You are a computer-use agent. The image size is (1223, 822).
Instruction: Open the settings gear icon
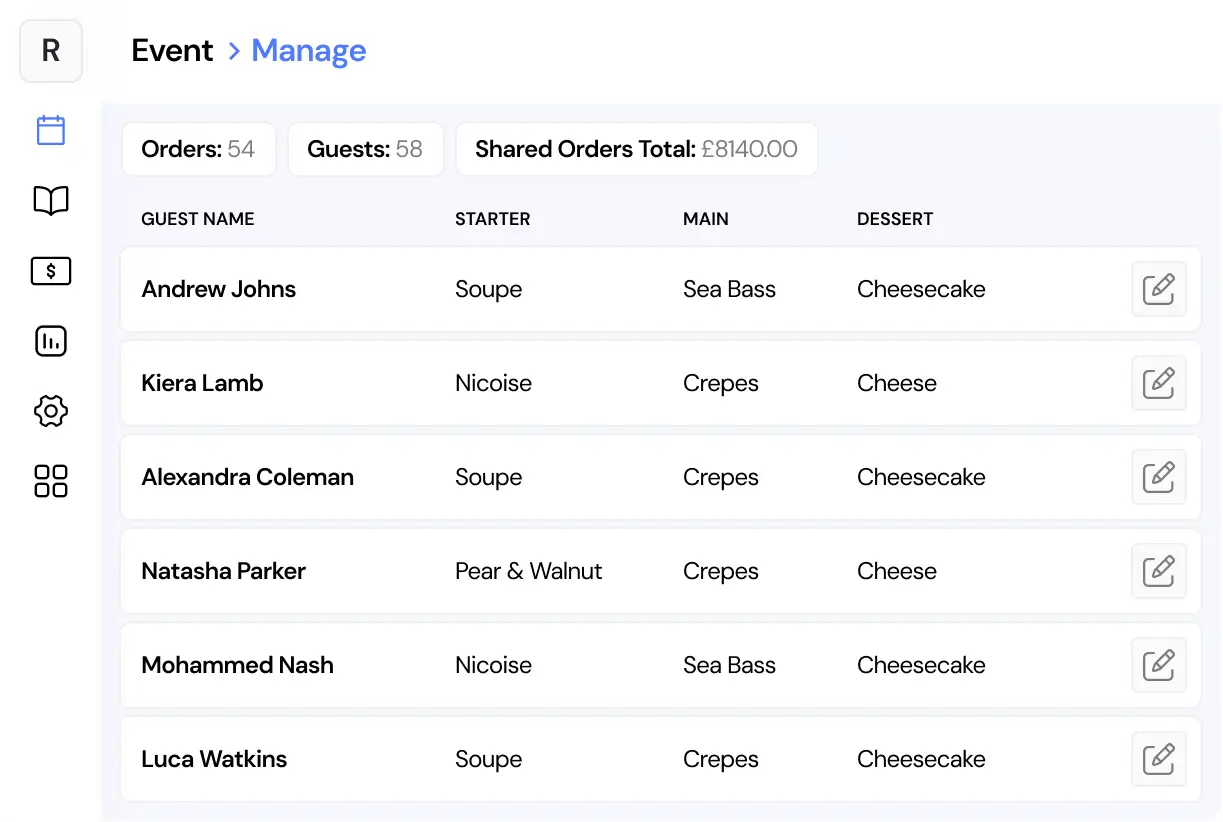point(51,411)
